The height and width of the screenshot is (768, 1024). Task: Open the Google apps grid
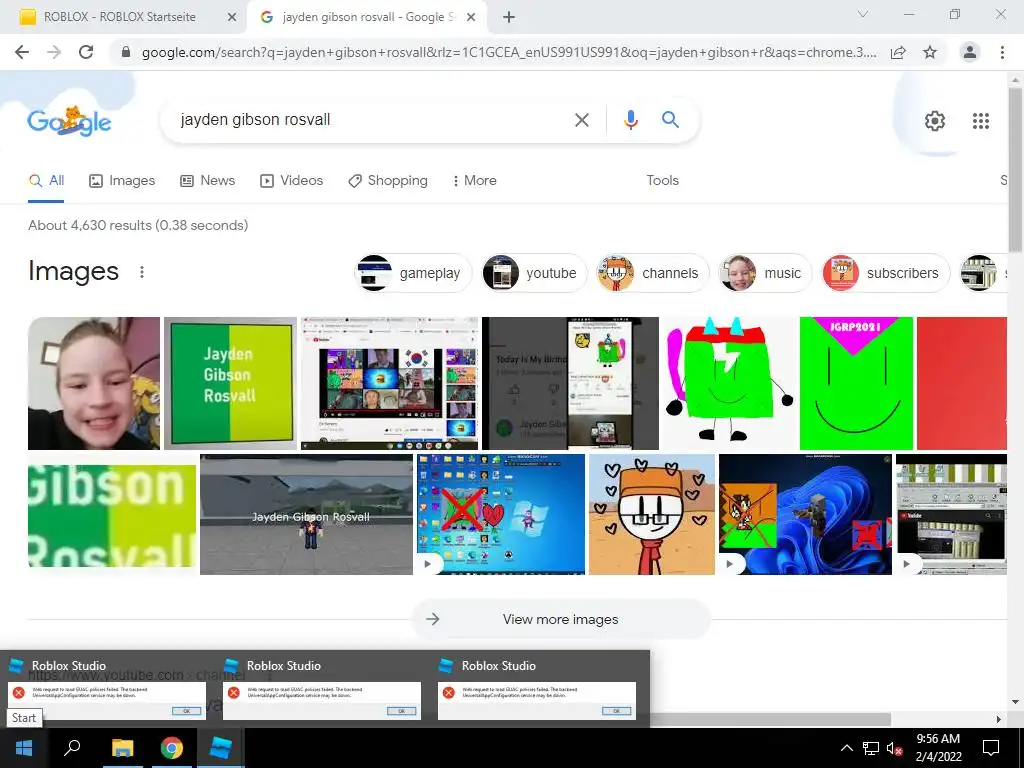point(980,121)
